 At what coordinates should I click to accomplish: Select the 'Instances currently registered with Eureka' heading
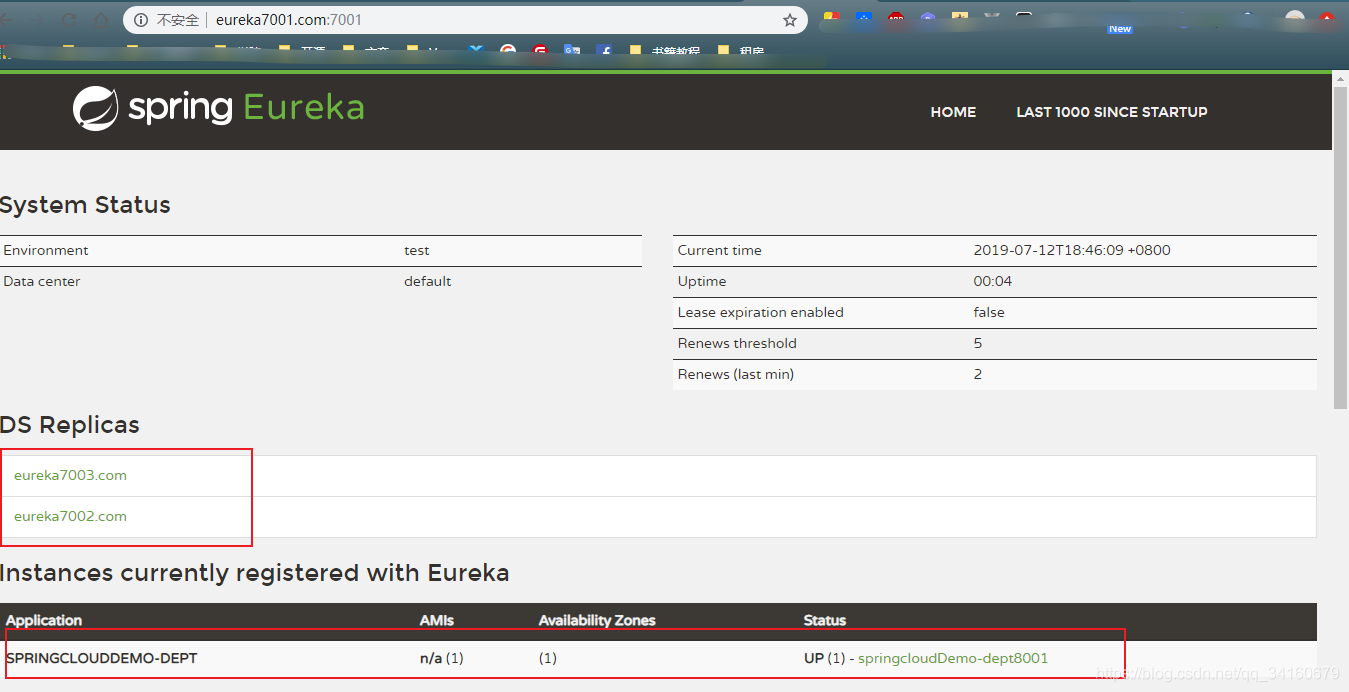[x=255, y=573]
